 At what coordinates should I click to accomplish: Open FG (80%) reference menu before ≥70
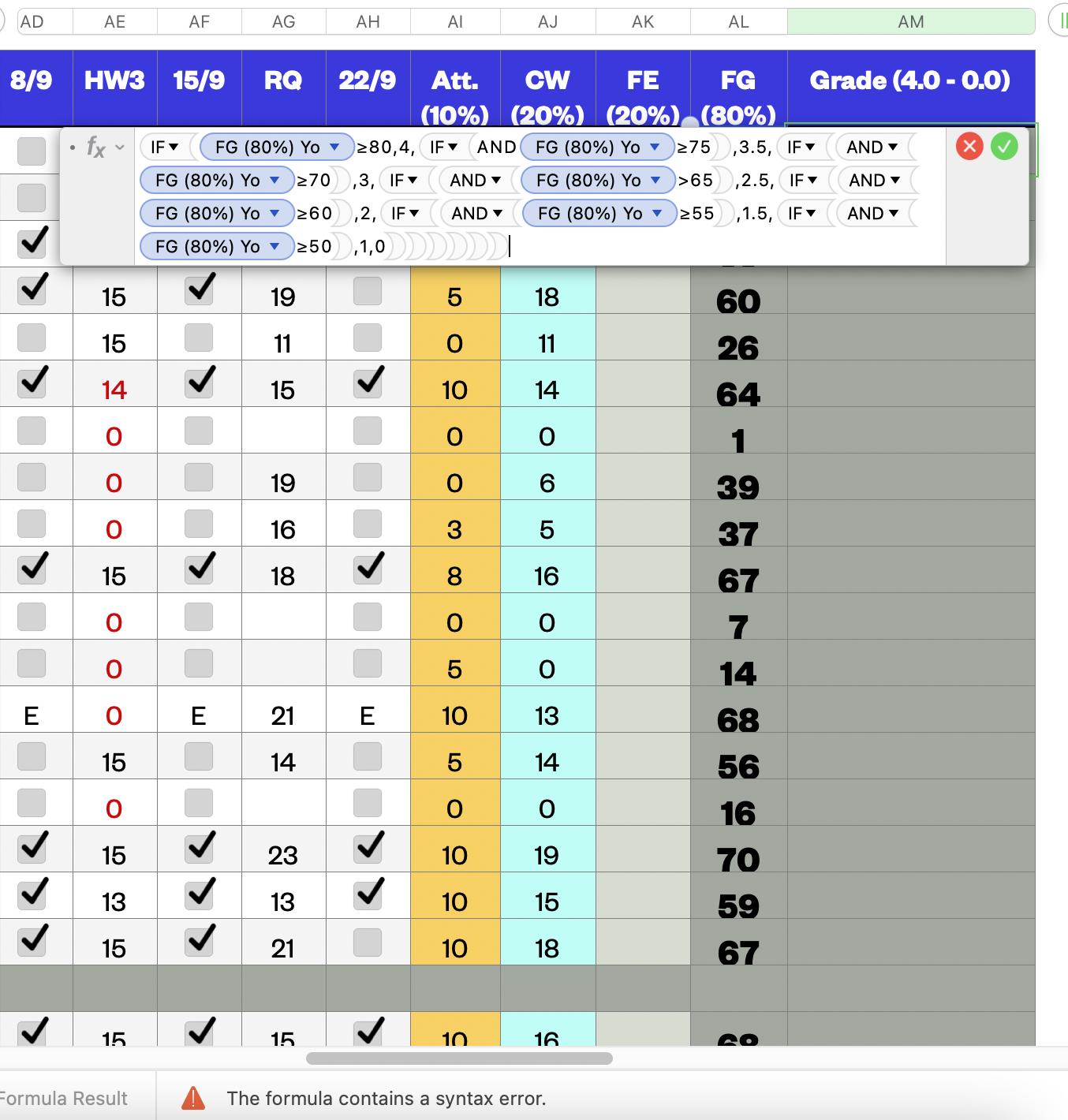point(274,180)
